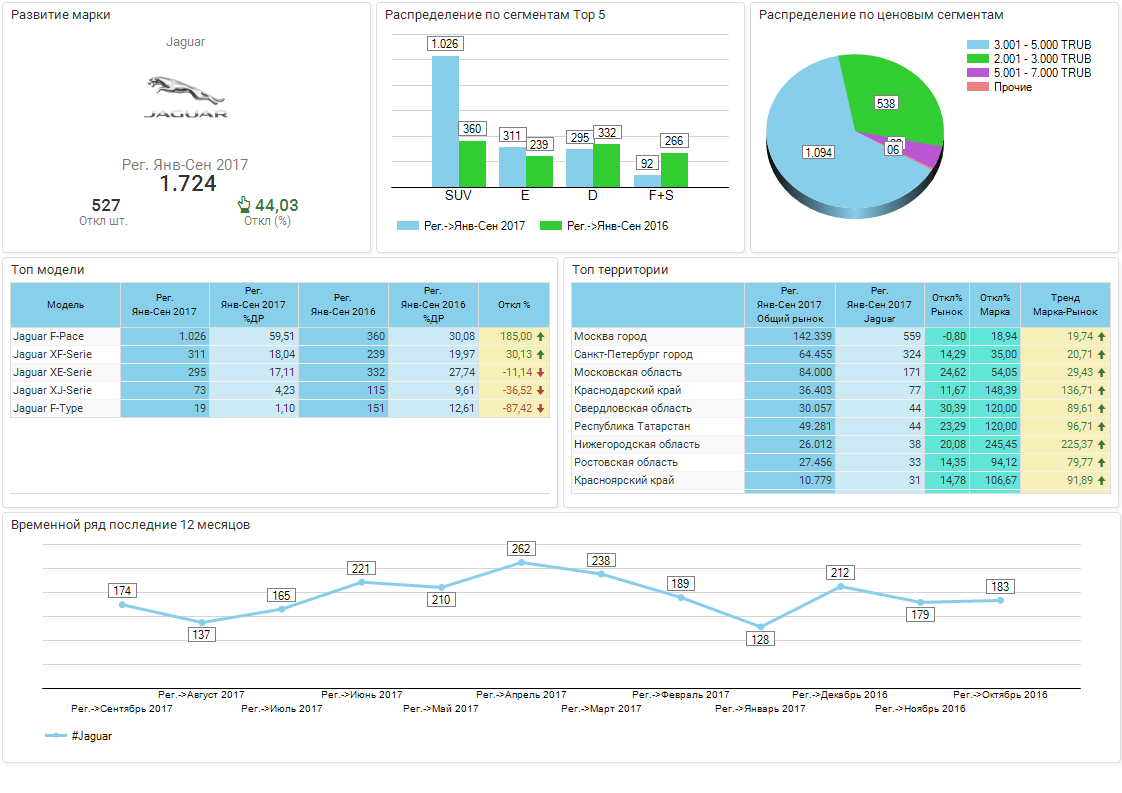Click purple 5.001 - 7.000 TRUB legend swatch

coord(977,73)
